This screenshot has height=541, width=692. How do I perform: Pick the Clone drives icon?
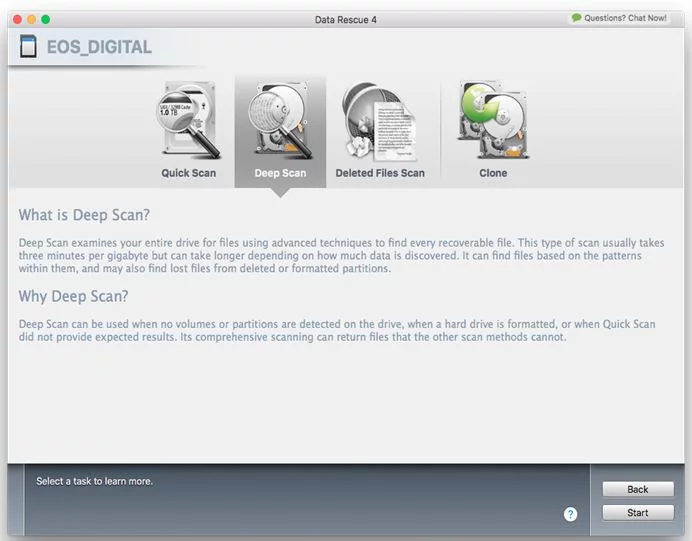click(493, 120)
